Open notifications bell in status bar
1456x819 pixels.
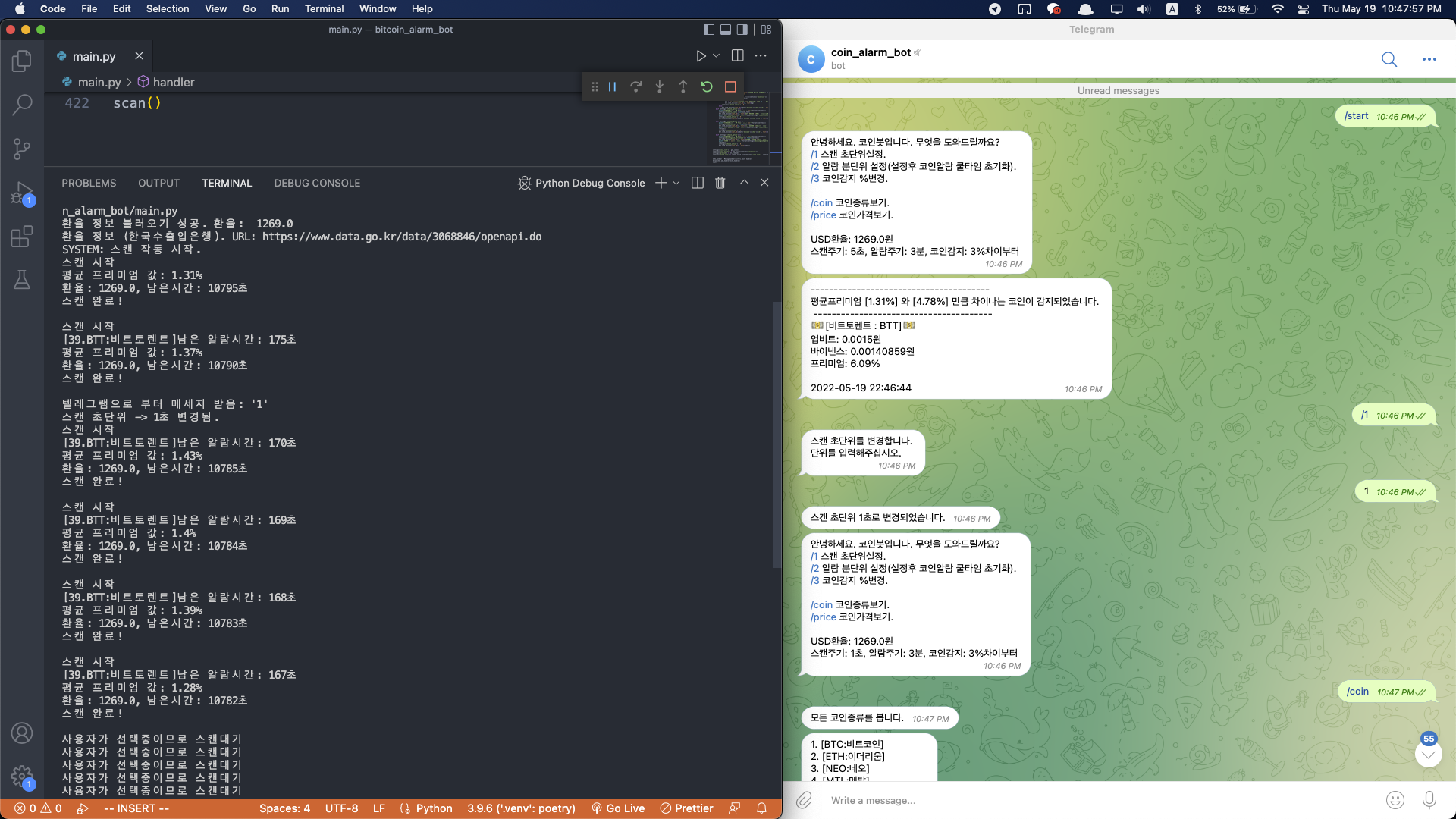coord(761,808)
